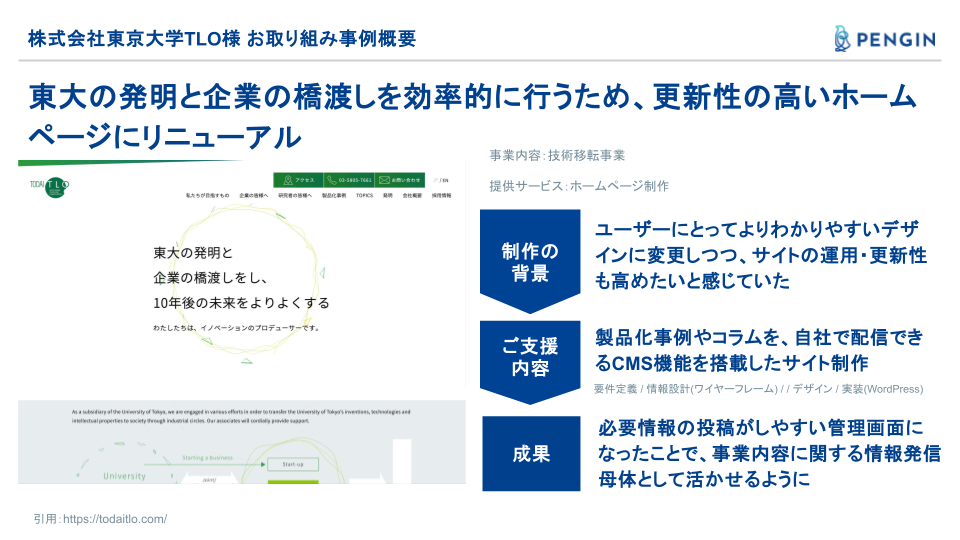Image resolution: width=960 pixels, height=540 pixels.
Task: Click the Starting a business label
Action: pos(207,457)
